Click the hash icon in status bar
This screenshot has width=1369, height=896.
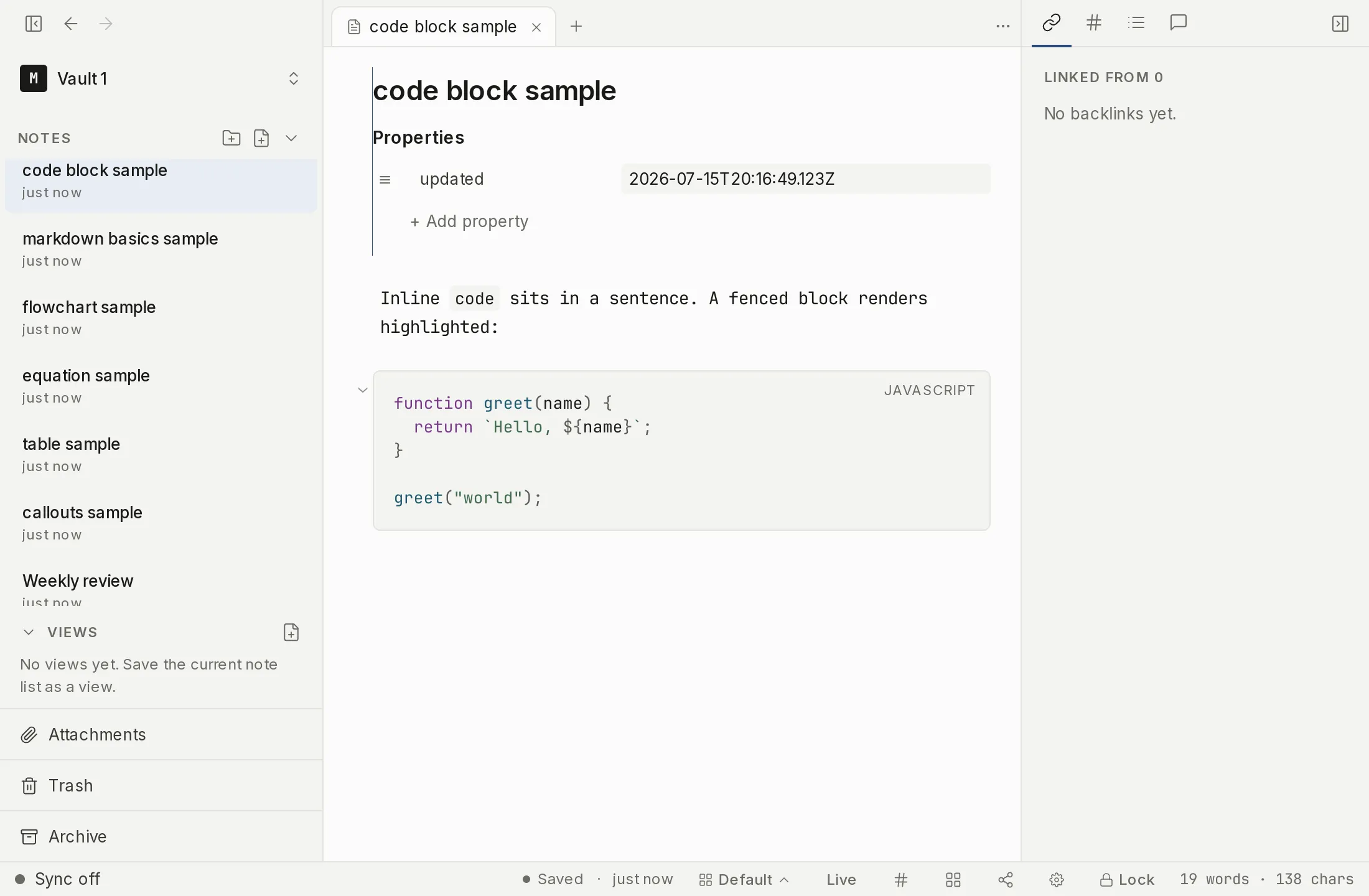[901, 879]
